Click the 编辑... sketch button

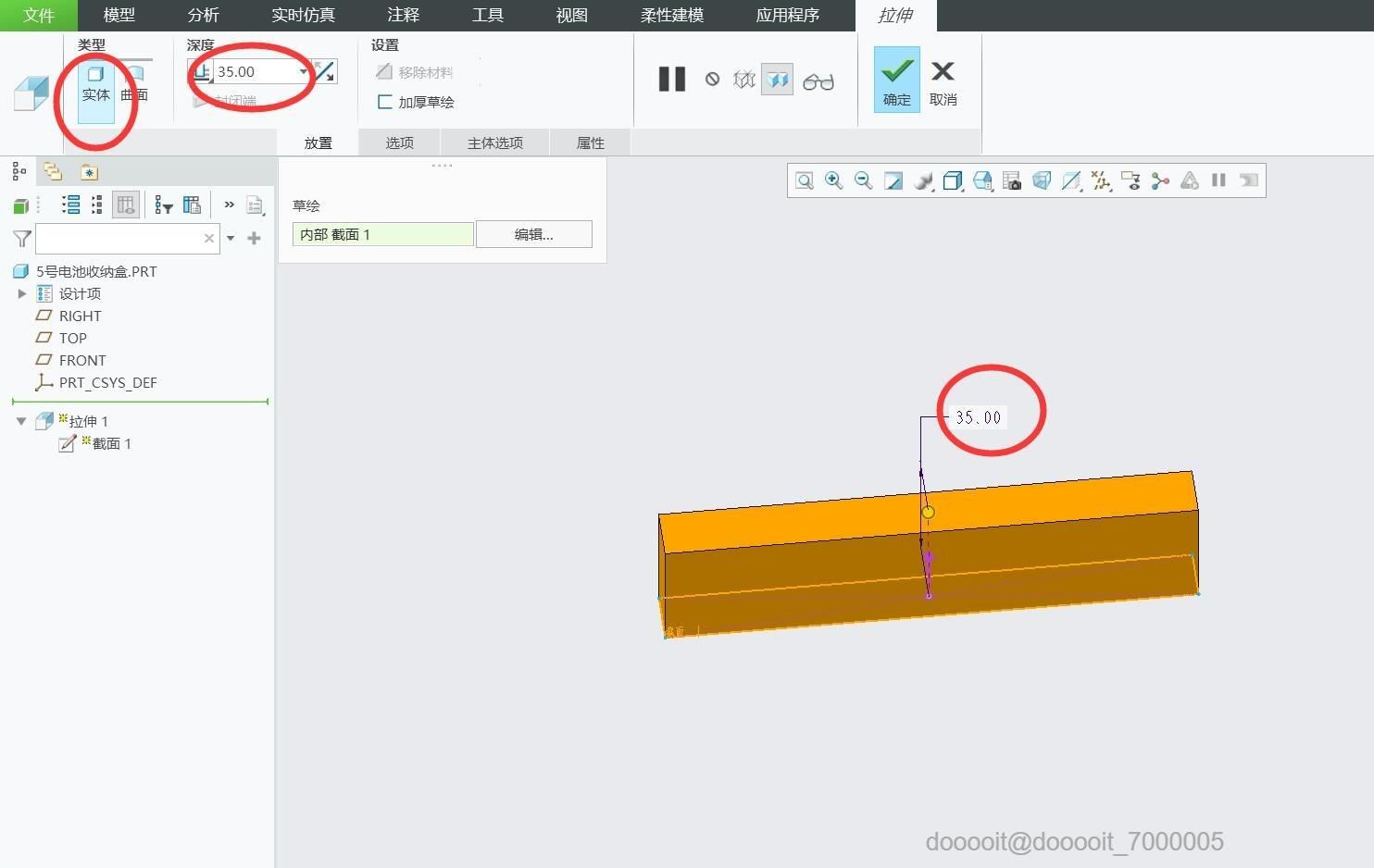(534, 234)
